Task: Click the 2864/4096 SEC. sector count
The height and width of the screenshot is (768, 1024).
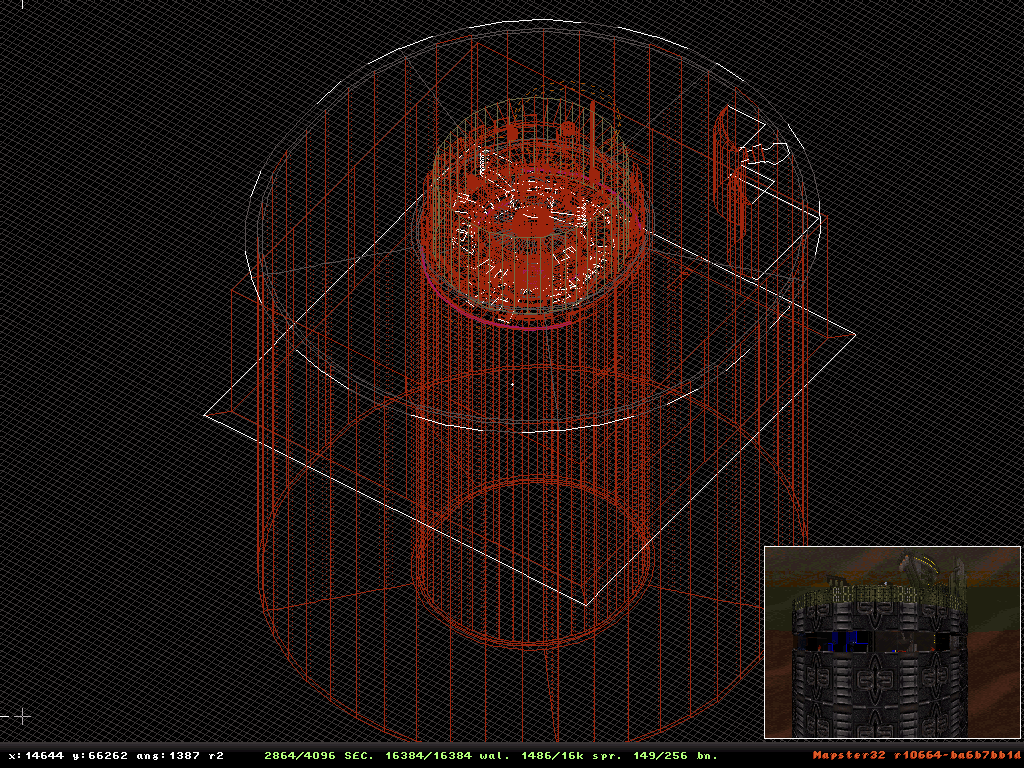Action: [319, 756]
